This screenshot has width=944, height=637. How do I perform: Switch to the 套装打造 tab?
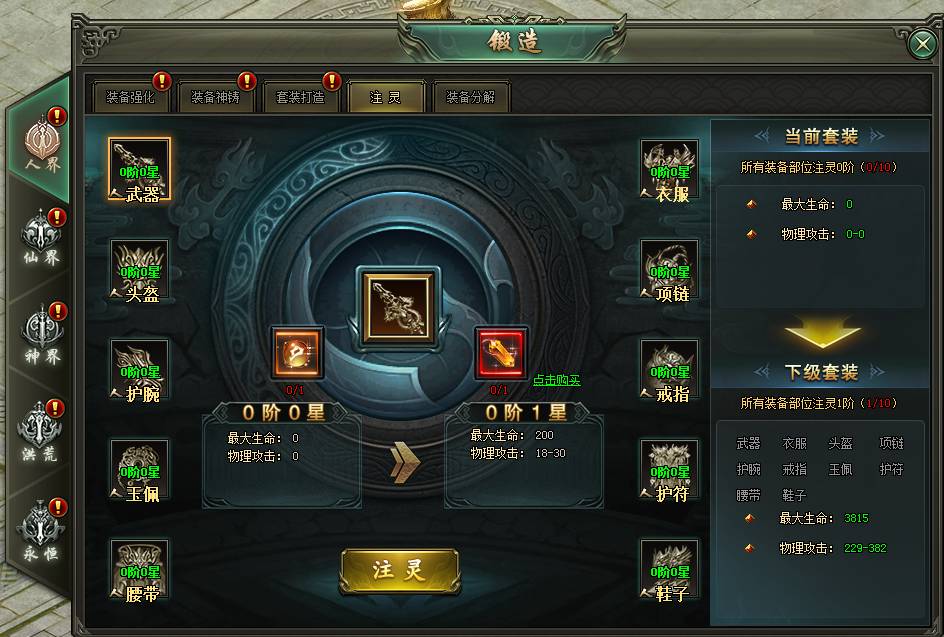pyautogui.click(x=300, y=97)
